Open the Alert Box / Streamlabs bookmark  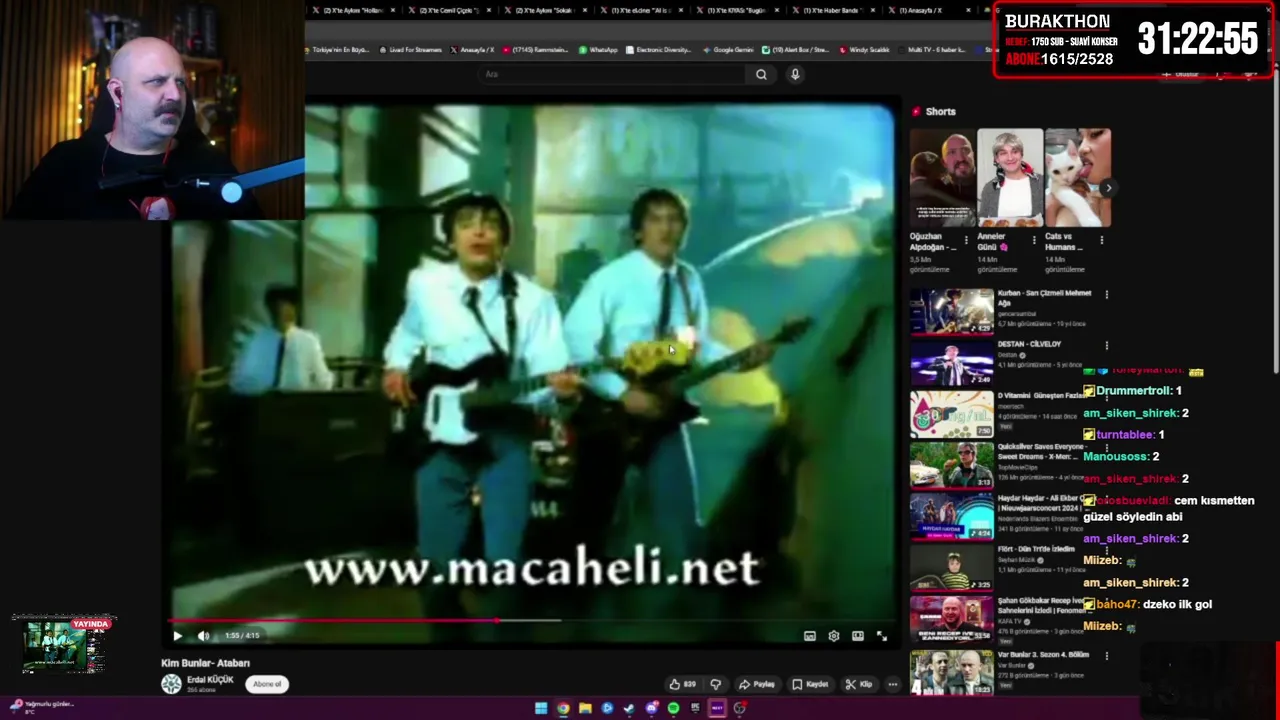pos(796,50)
